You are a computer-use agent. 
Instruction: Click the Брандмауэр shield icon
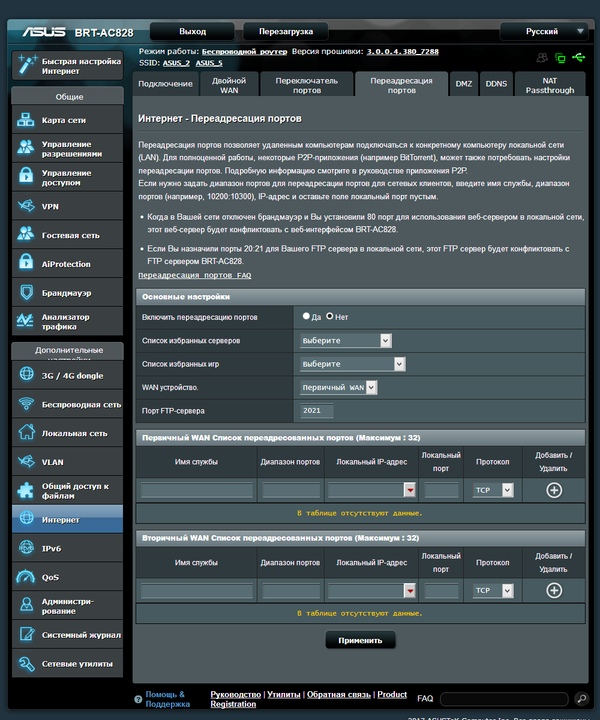coord(27,292)
